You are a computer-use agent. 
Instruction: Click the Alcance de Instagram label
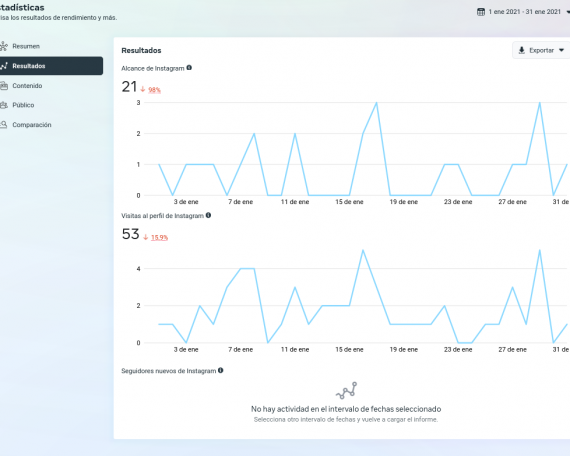pos(153,68)
